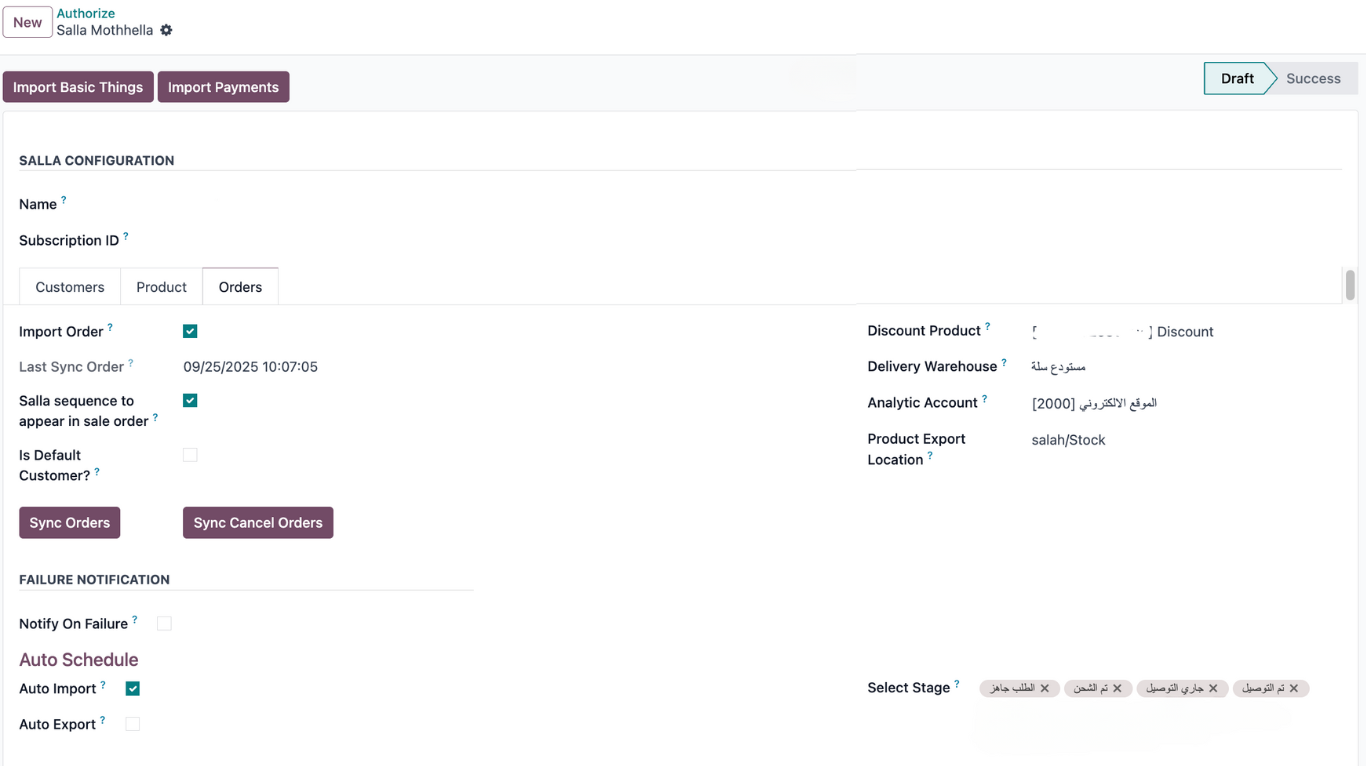Switch to the Customers tab
The image size is (1366, 768).
coord(70,287)
